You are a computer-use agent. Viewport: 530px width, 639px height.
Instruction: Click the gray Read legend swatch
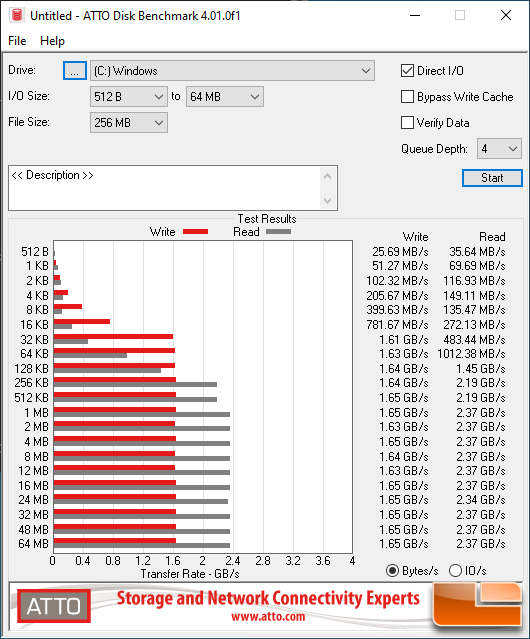point(278,231)
